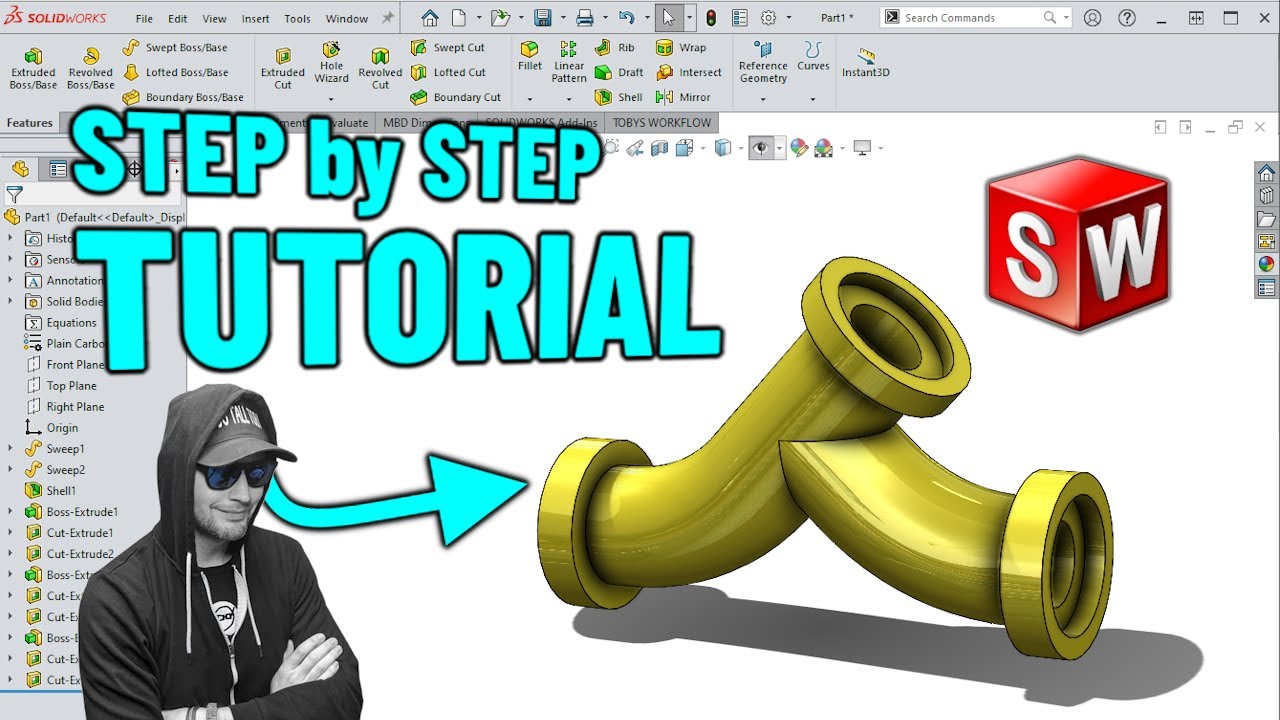Open the Linear Pattern dropdown arrow
Viewport: 1280px width, 720px height.
569,99
